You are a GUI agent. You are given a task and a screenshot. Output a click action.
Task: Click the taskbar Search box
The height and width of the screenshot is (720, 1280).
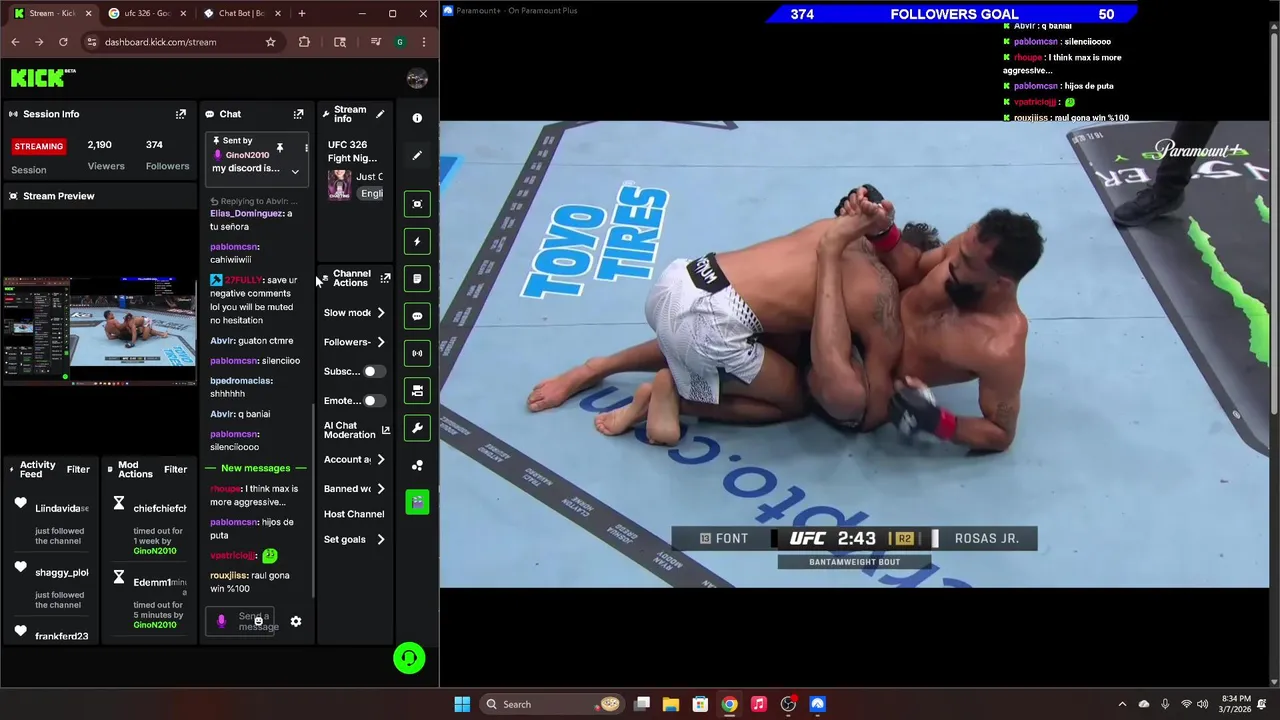[550, 704]
